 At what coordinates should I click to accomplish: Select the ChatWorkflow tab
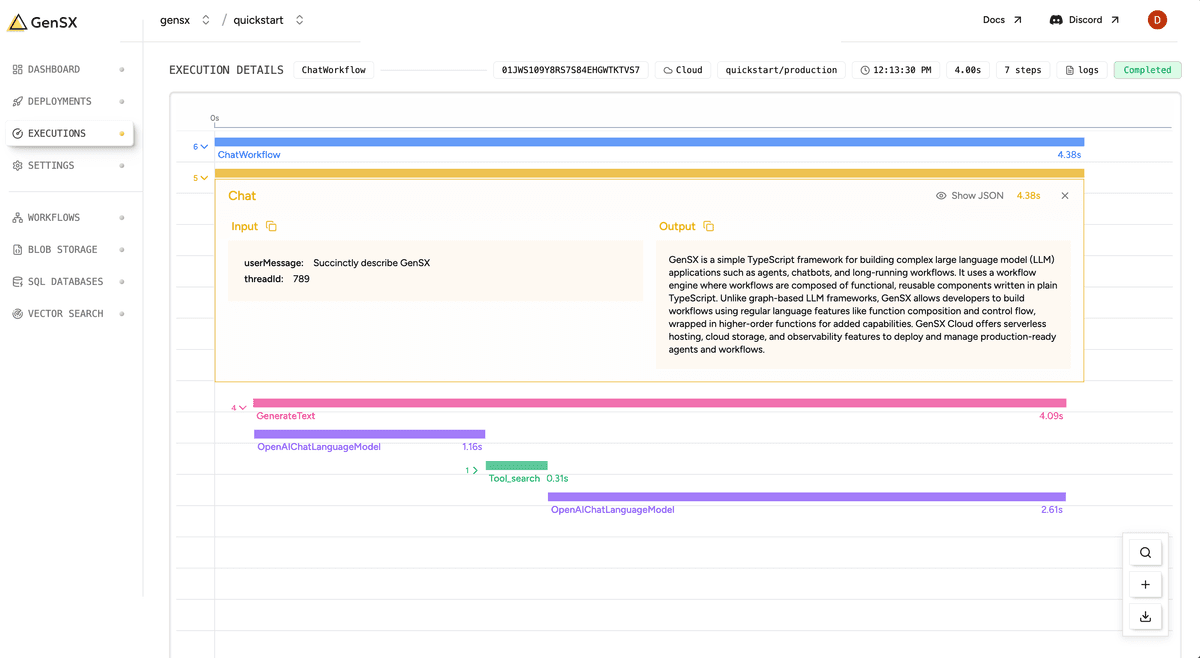click(333, 69)
